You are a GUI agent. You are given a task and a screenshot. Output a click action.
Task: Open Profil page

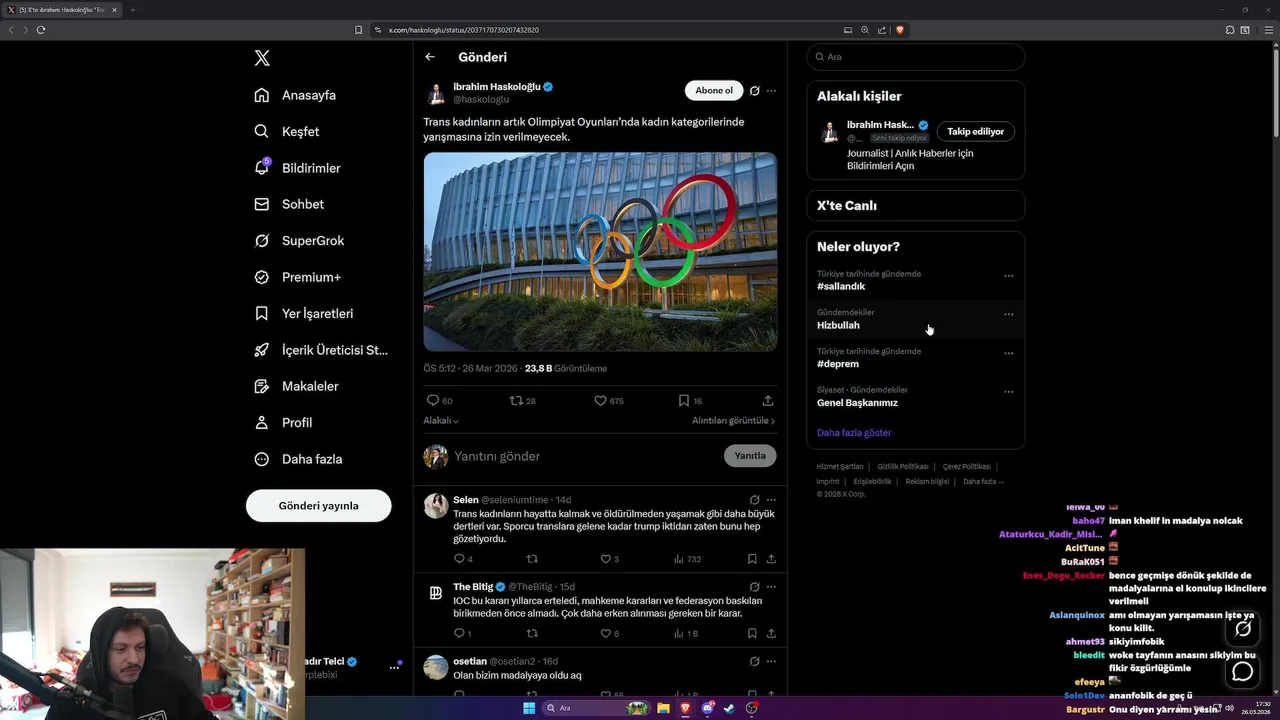pos(283,422)
